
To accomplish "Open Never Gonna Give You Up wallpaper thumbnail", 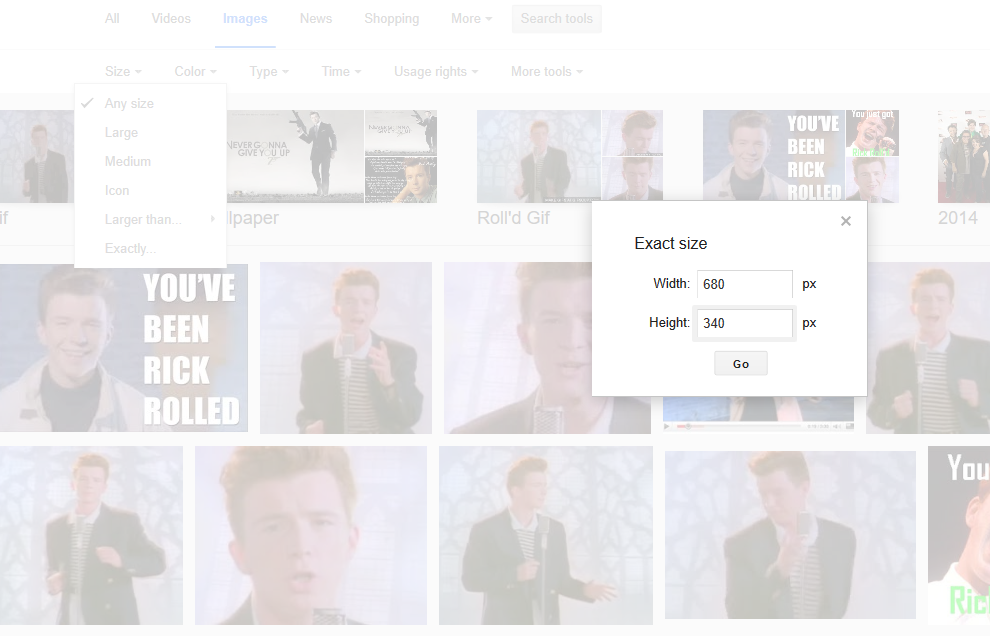I will [x=295, y=157].
